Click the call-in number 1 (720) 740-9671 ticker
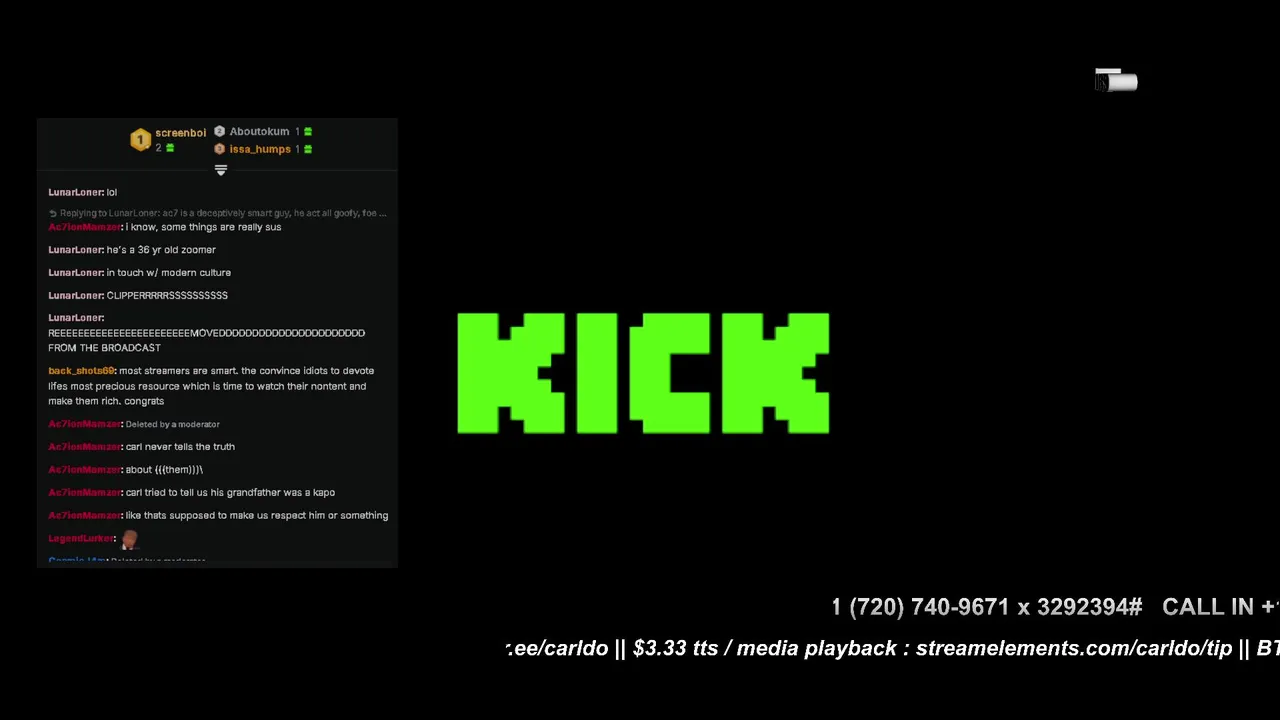1280x720 pixels. 987,607
